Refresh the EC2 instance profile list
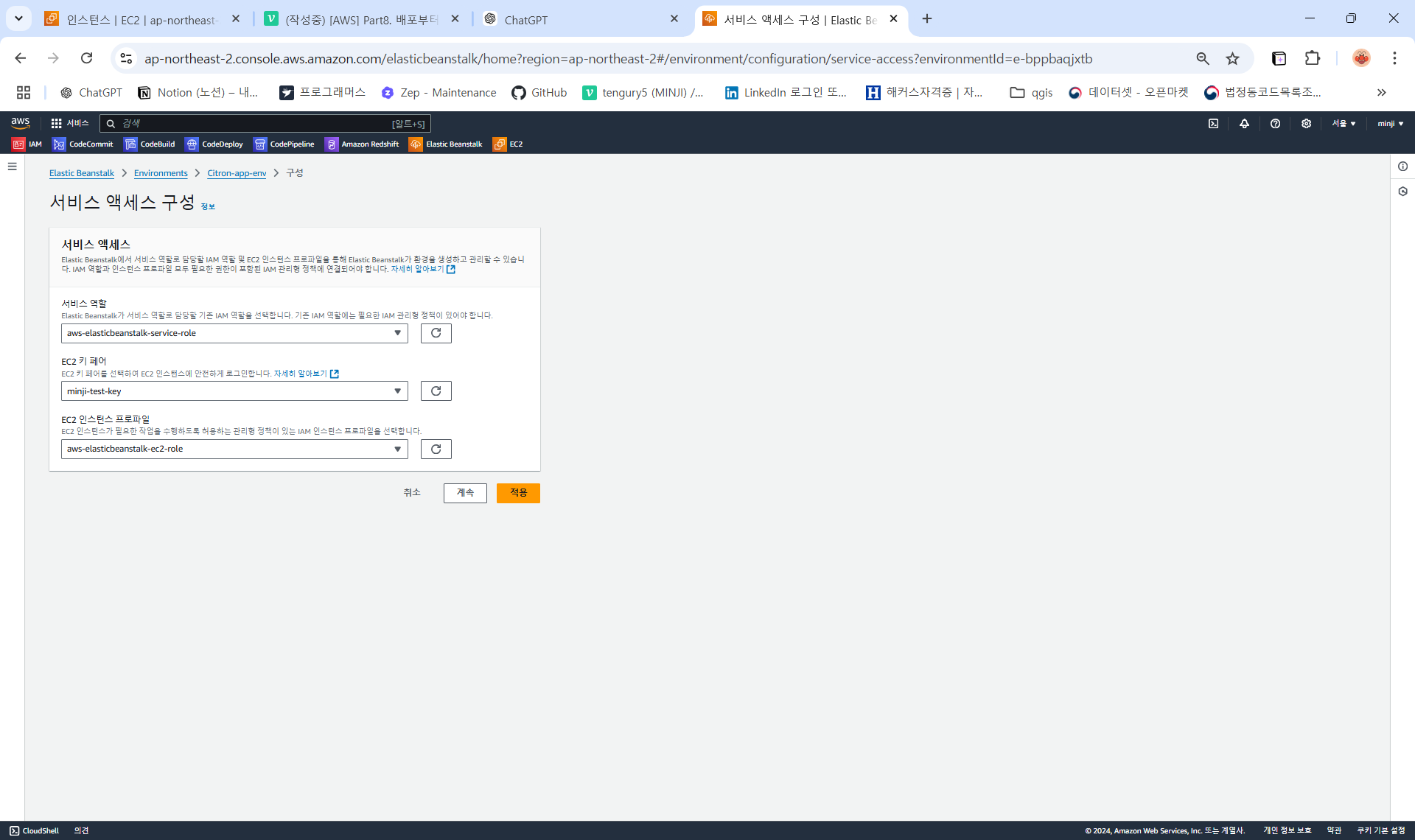The width and height of the screenshot is (1415, 840). pyautogui.click(x=436, y=449)
